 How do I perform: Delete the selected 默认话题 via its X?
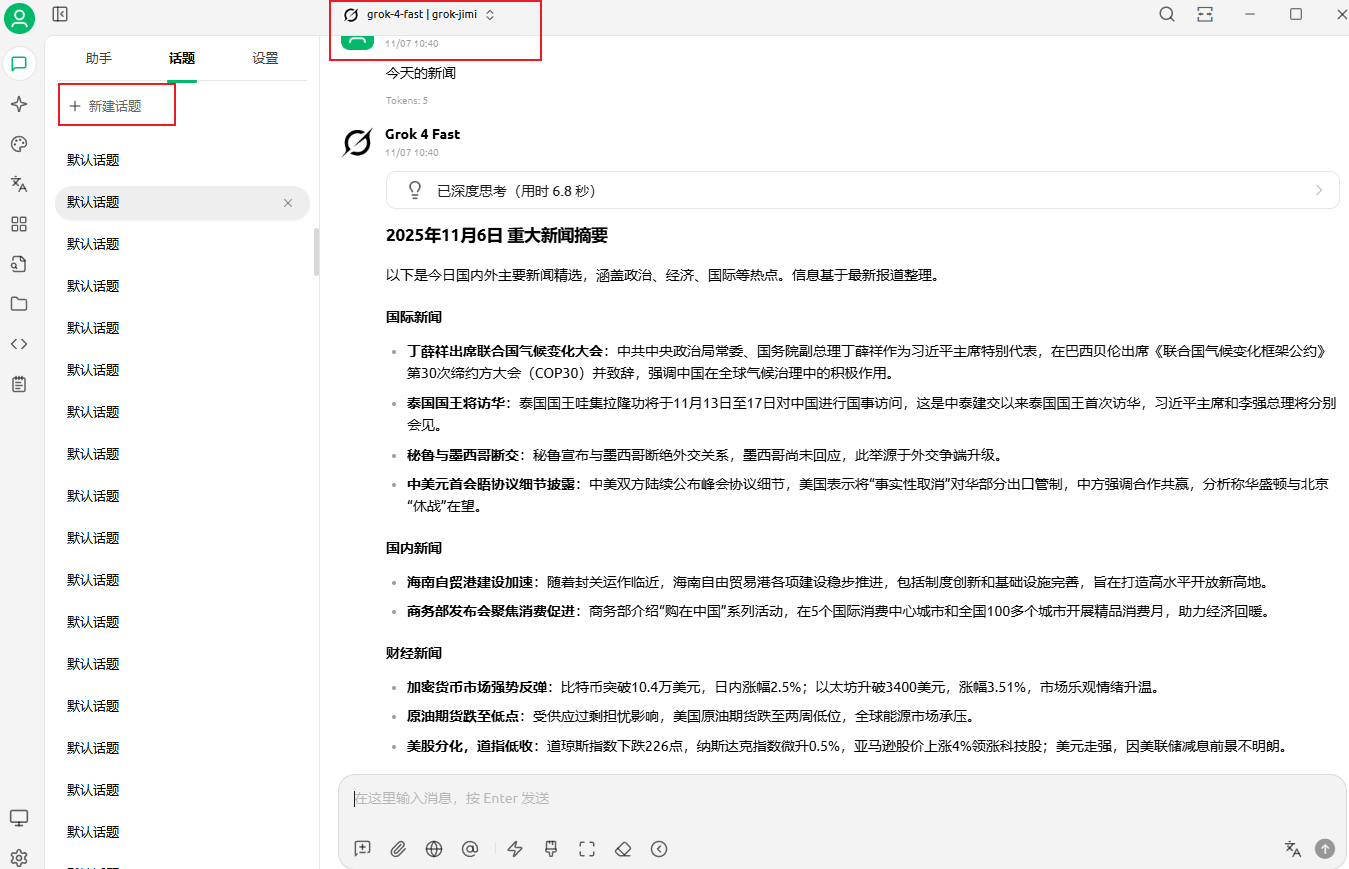288,203
